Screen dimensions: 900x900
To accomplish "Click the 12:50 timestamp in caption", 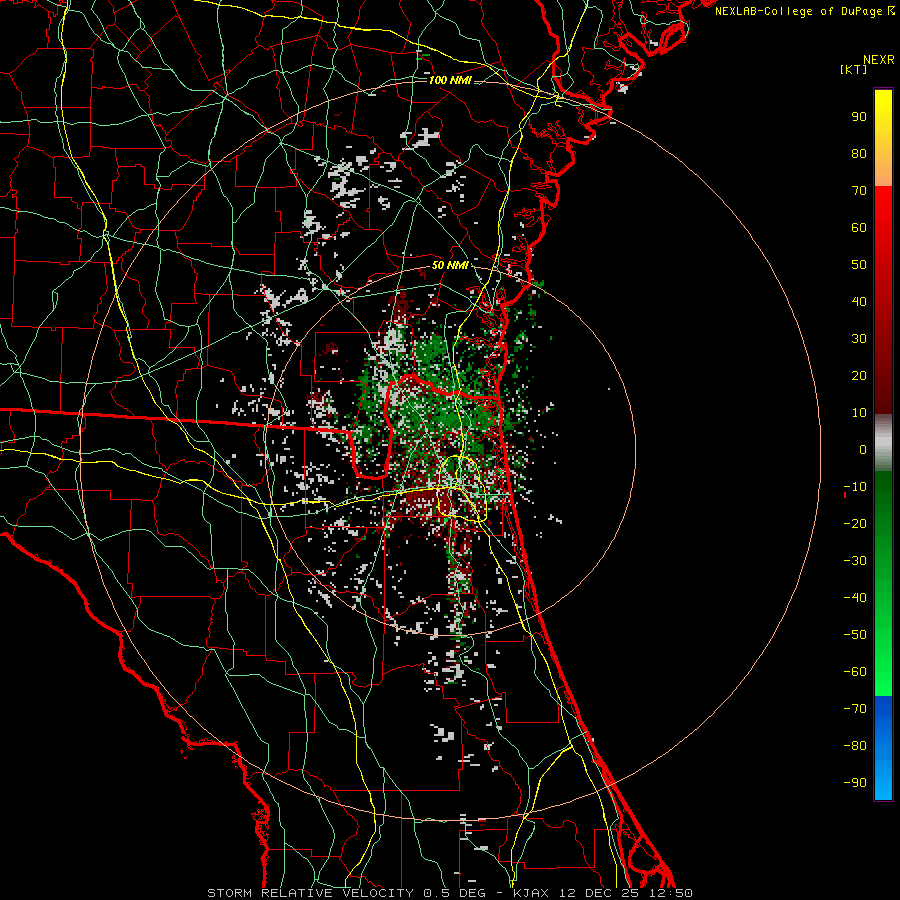I will tap(671, 893).
